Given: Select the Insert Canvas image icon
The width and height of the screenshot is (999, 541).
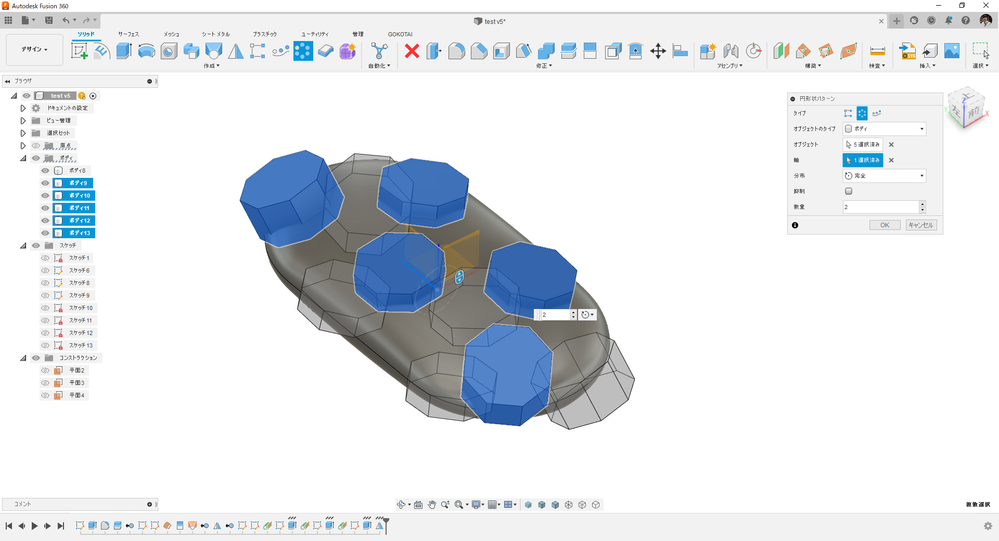Looking at the screenshot, I should coord(952,51).
